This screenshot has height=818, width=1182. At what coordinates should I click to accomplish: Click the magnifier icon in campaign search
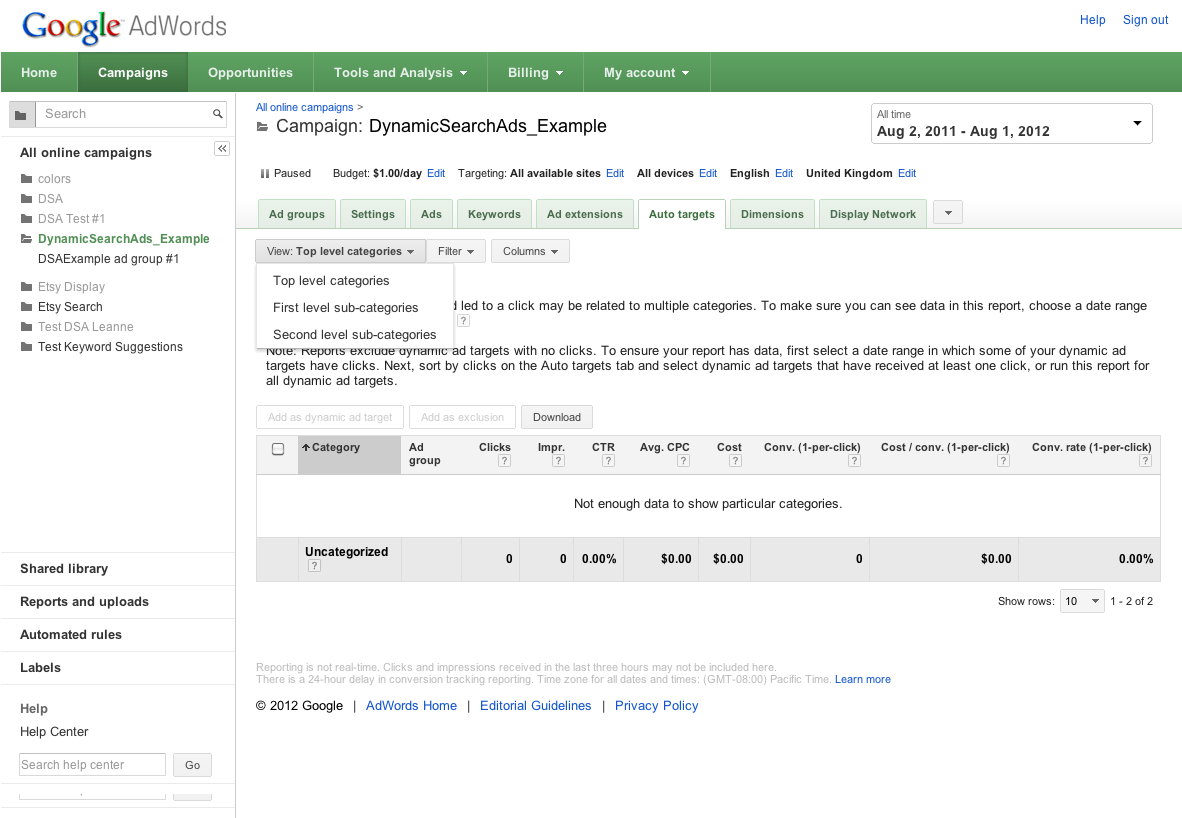pos(217,114)
